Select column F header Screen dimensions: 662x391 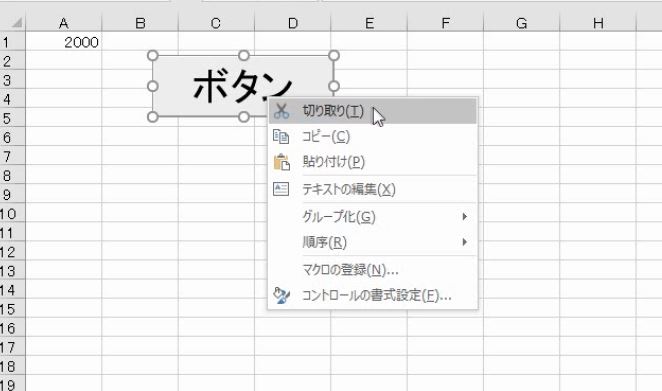coord(445,23)
